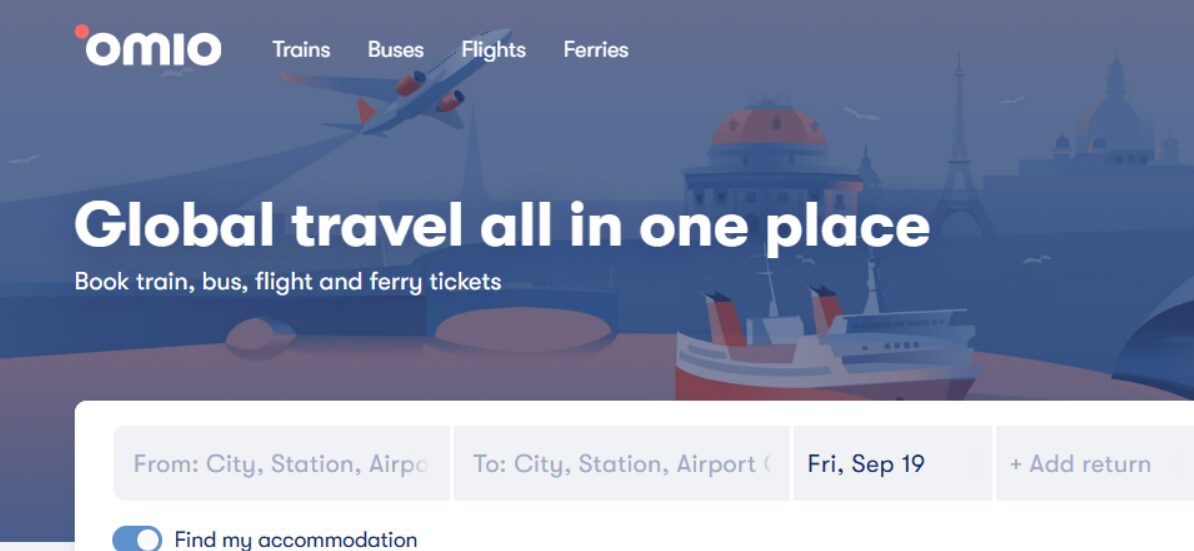
Task: Open the Trains menu item
Action: pos(301,49)
